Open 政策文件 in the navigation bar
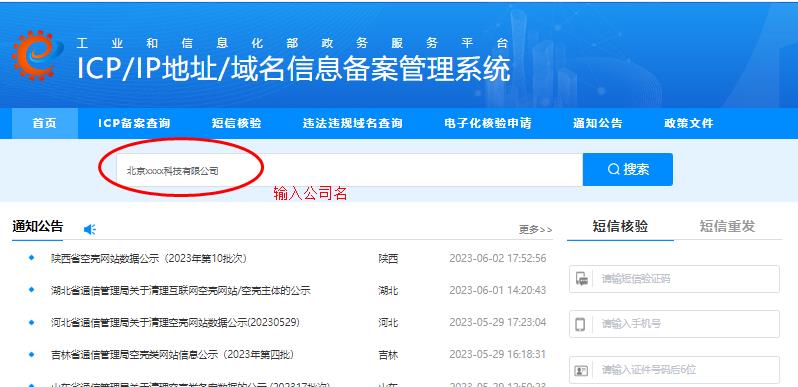This screenshot has width=798, height=387. click(689, 123)
